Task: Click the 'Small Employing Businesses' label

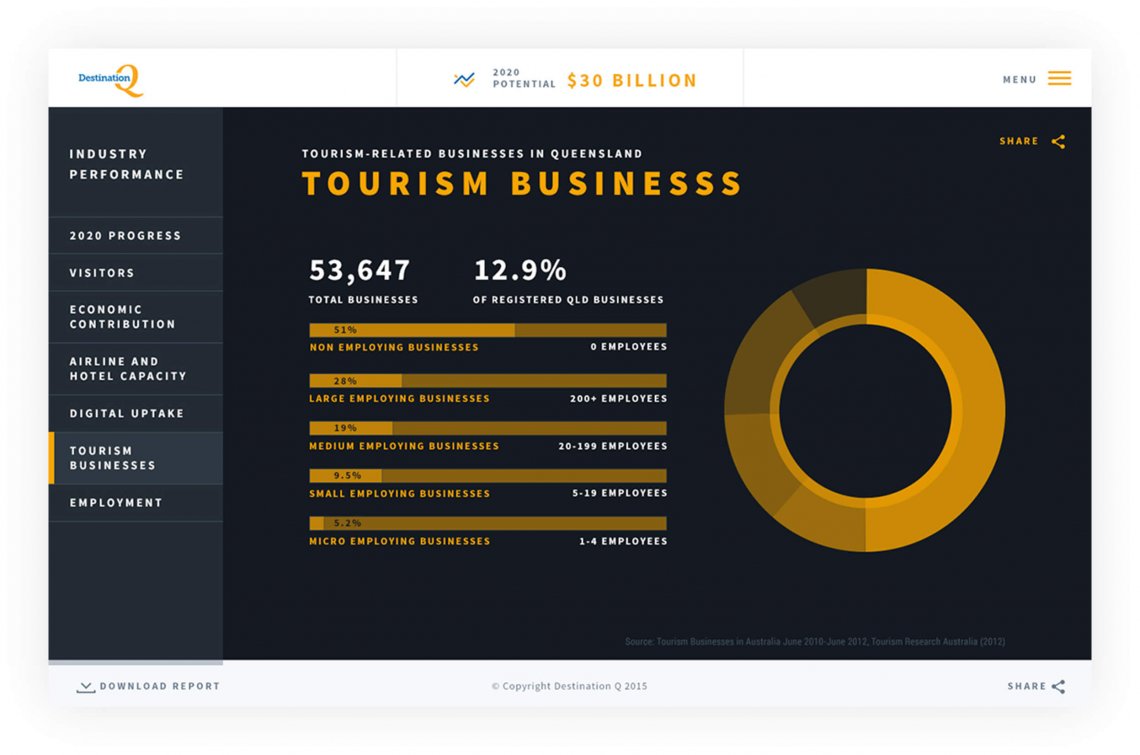Action: pyautogui.click(x=399, y=493)
